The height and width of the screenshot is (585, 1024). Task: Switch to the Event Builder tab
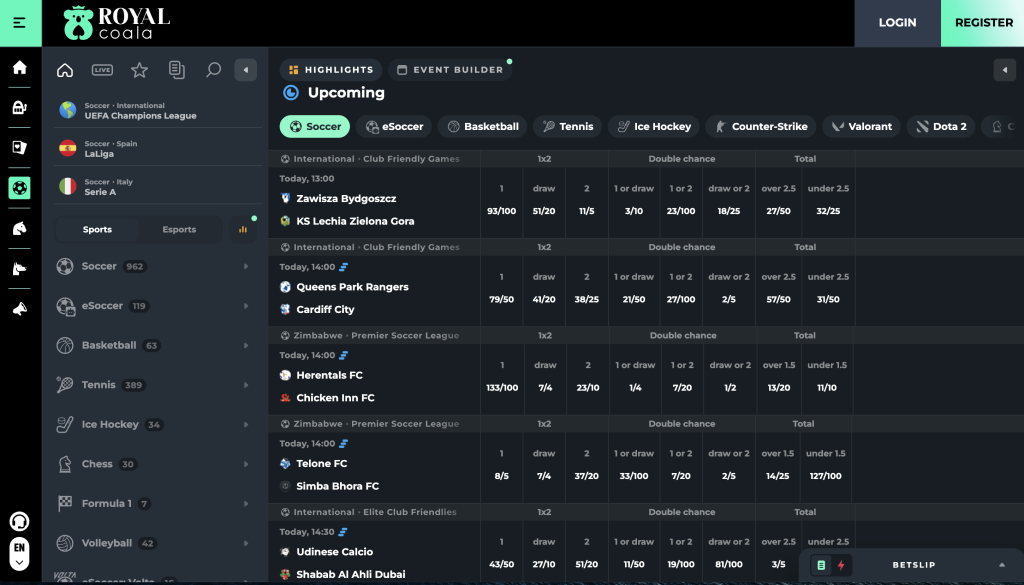click(449, 70)
